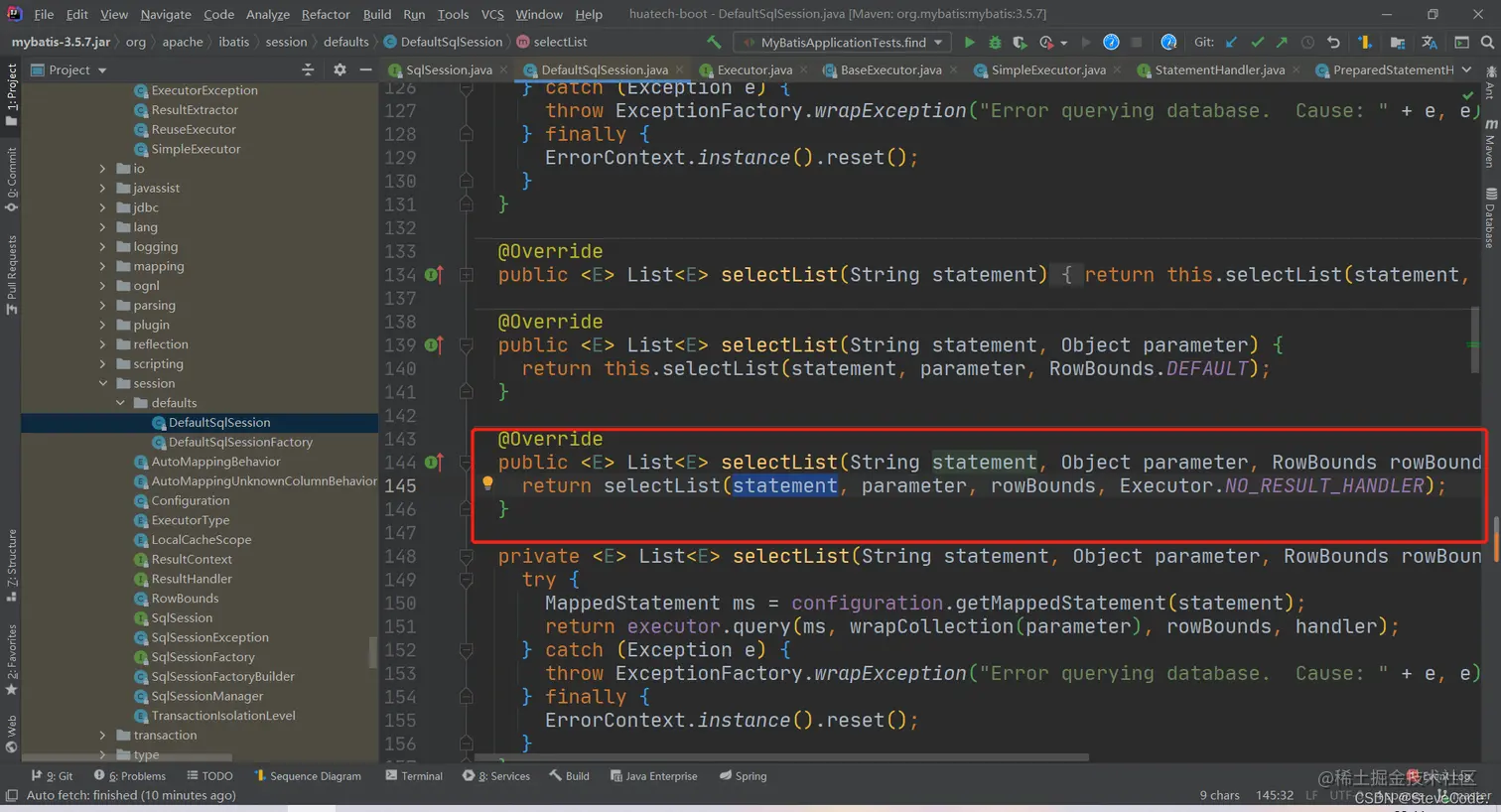Image resolution: width=1501 pixels, height=812 pixels.
Task: Open the Structure side panel
Action: pyautogui.click(x=12, y=566)
